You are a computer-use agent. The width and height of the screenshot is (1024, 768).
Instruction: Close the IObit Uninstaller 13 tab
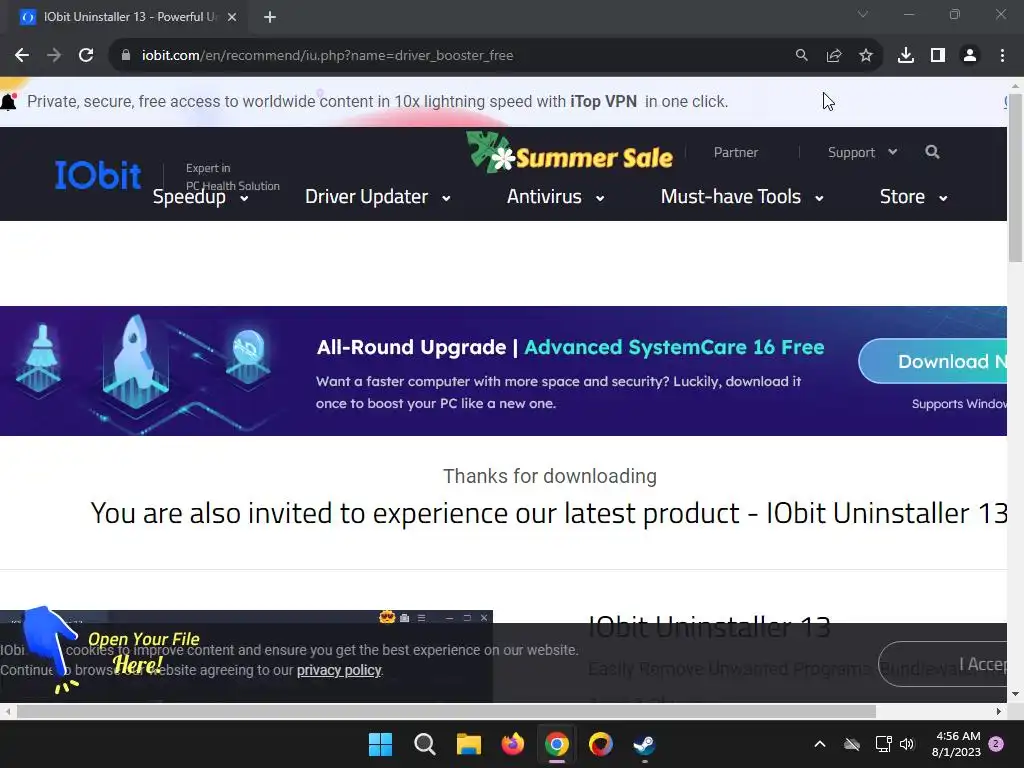point(232,17)
